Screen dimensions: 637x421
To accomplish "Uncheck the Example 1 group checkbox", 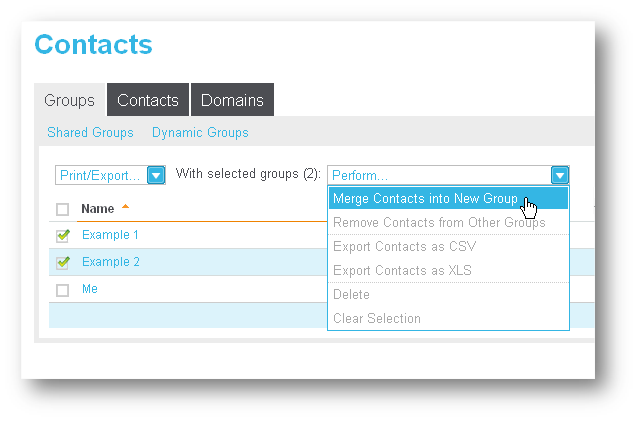I will (63, 236).
